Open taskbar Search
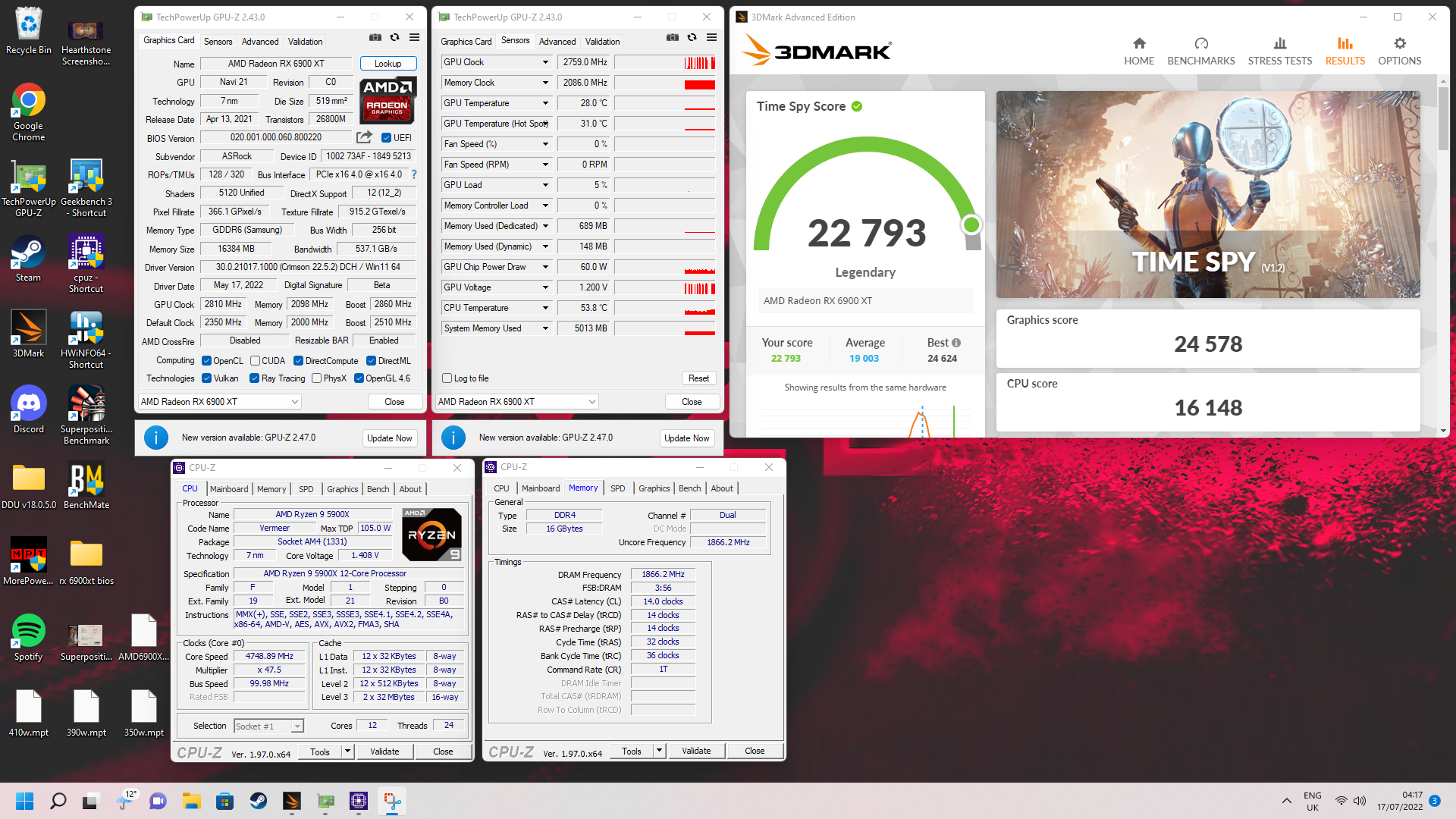Image resolution: width=1456 pixels, height=819 pixels. tap(58, 801)
